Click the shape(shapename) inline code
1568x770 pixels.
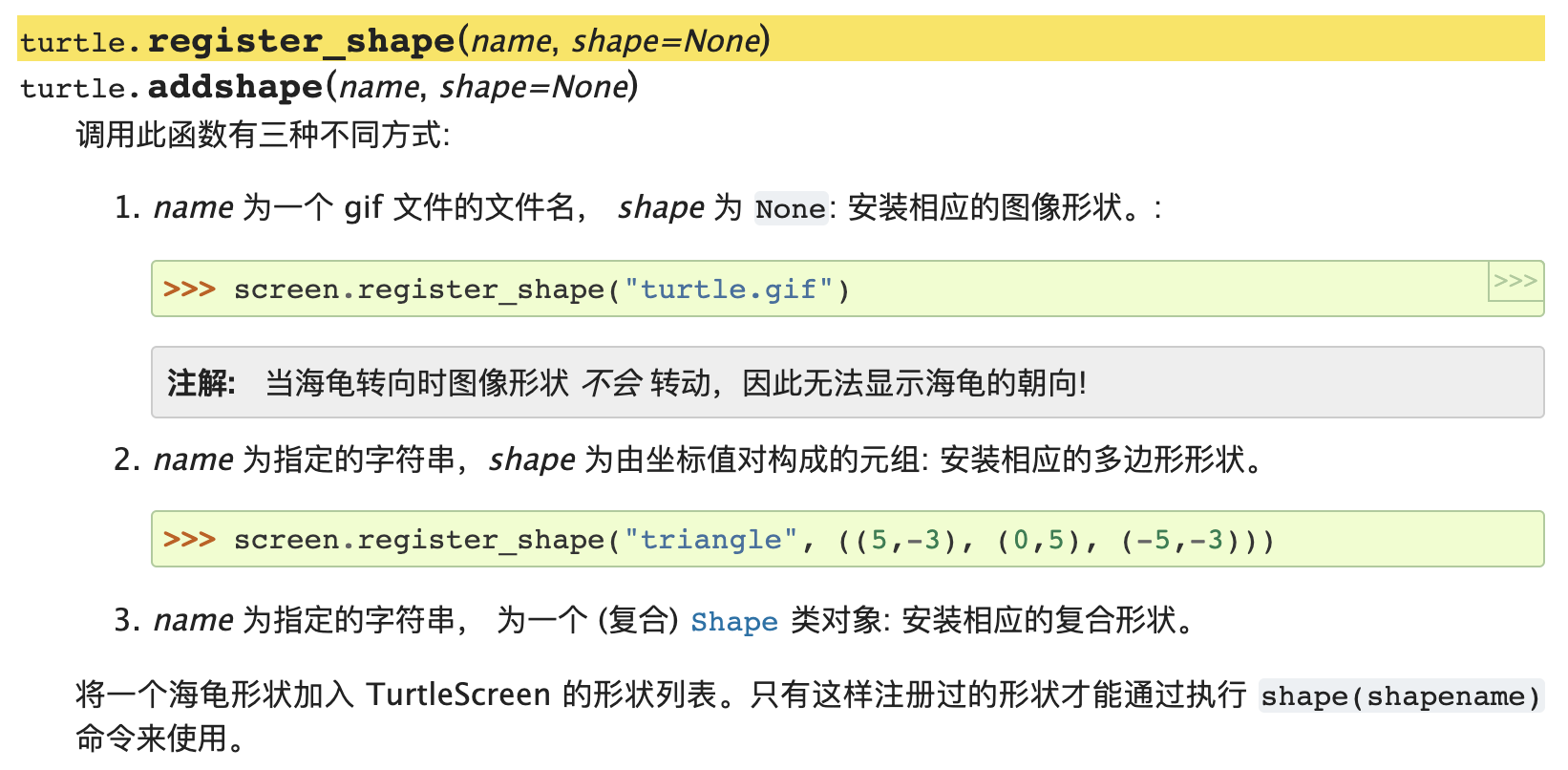pos(1400,696)
